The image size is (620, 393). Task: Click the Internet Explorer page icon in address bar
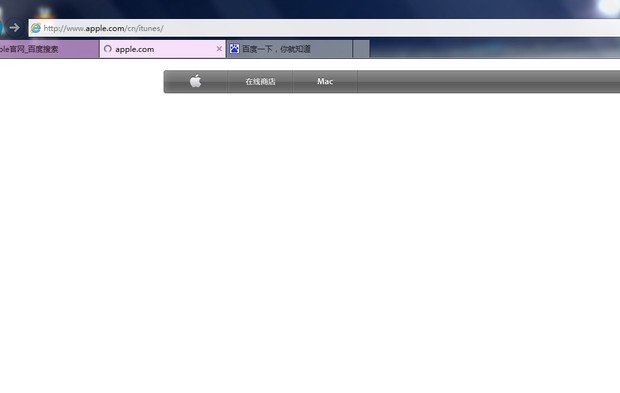tap(36, 28)
